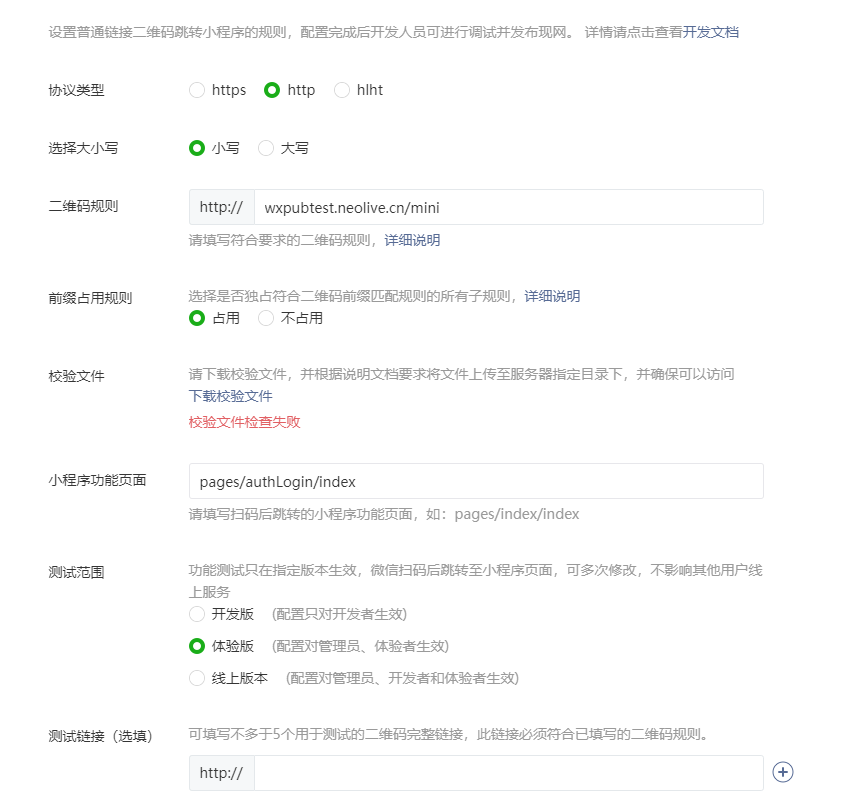Click the 协议类型 label
The width and height of the screenshot is (844, 808).
pyautogui.click(x=76, y=90)
